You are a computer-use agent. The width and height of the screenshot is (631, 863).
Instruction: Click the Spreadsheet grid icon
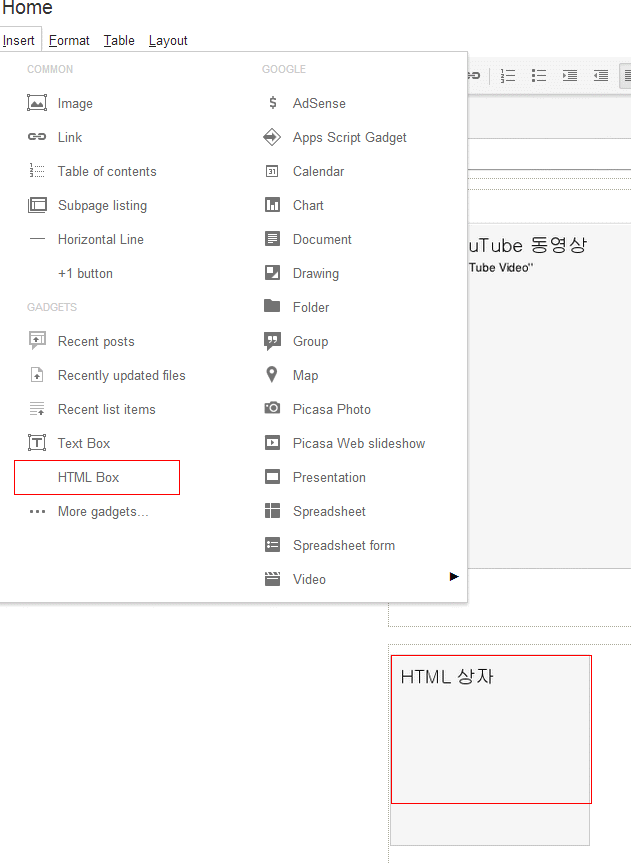pos(272,511)
